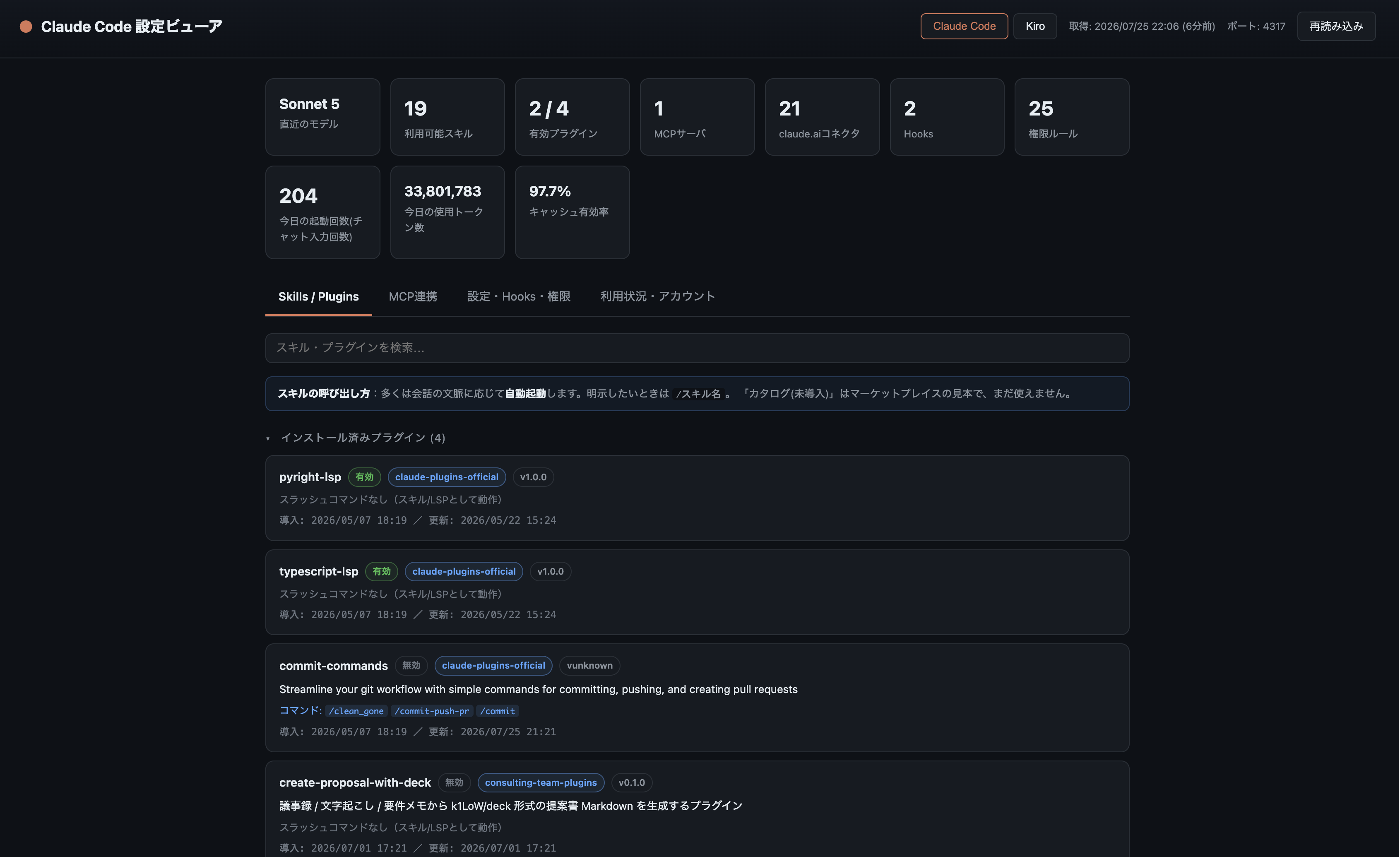
Task: Click the 再読み込み reload button
Action: pos(1336,26)
